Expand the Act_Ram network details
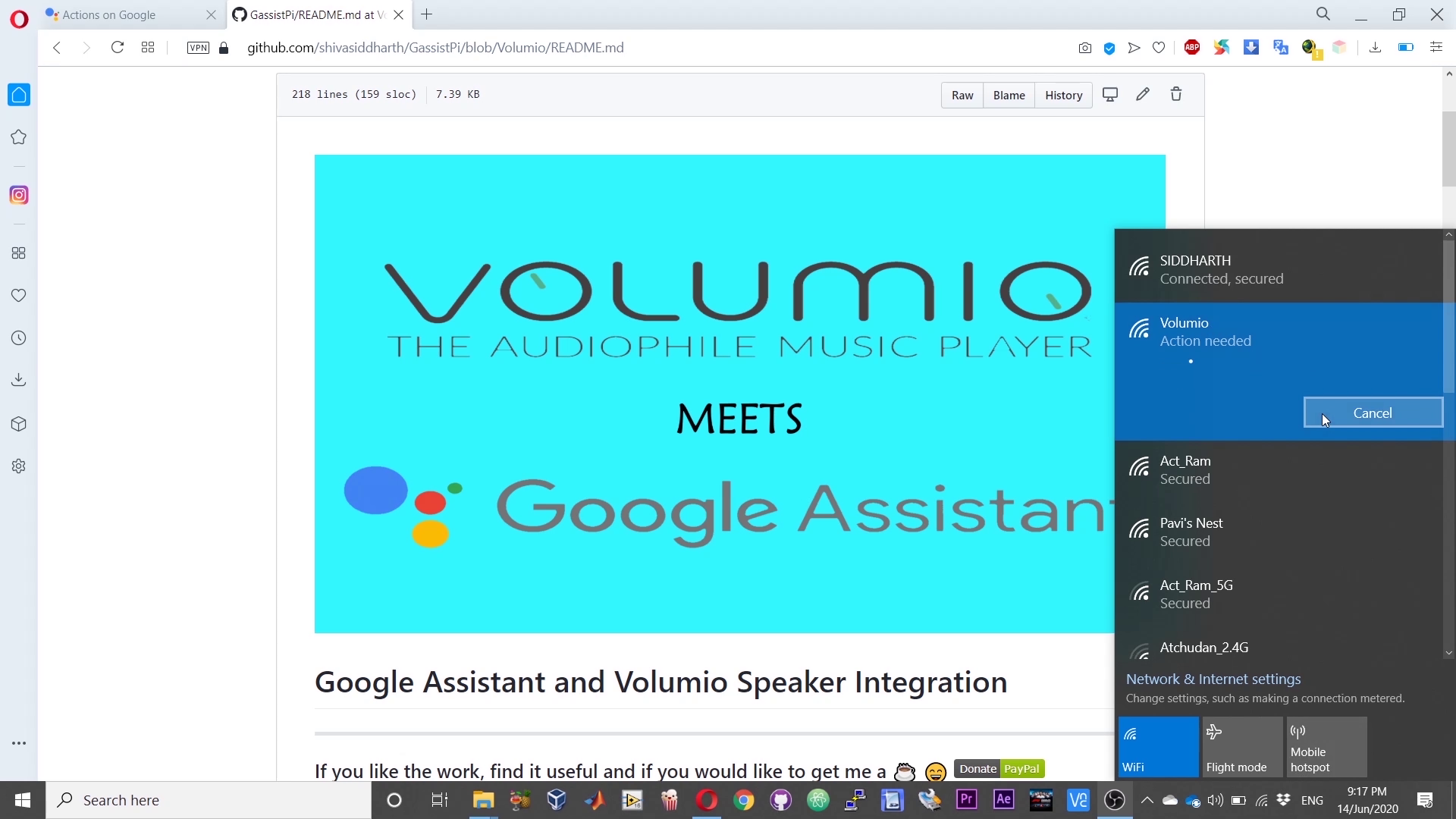The width and height of the screenshot is (1456, 819). 1280,469
